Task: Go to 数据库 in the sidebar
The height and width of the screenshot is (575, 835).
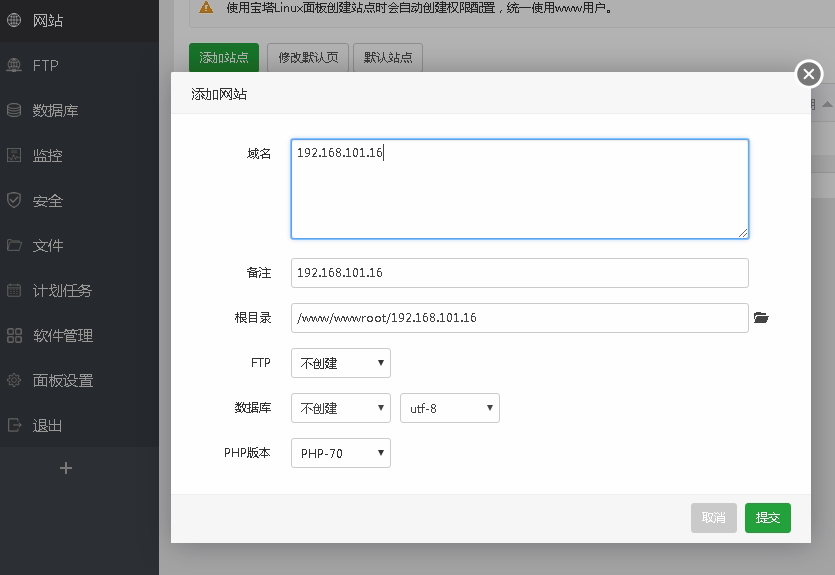Action: coord(79,110)
